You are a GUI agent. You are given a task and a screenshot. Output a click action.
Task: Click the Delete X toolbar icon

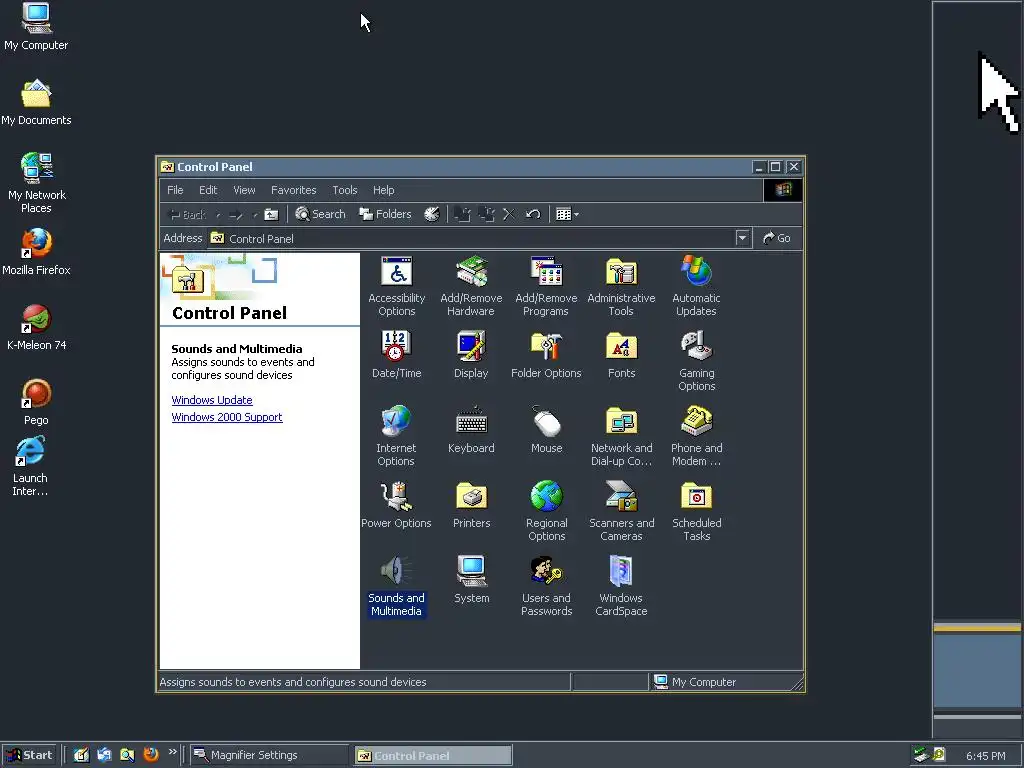pyautogui.click(x=509, y=214)
